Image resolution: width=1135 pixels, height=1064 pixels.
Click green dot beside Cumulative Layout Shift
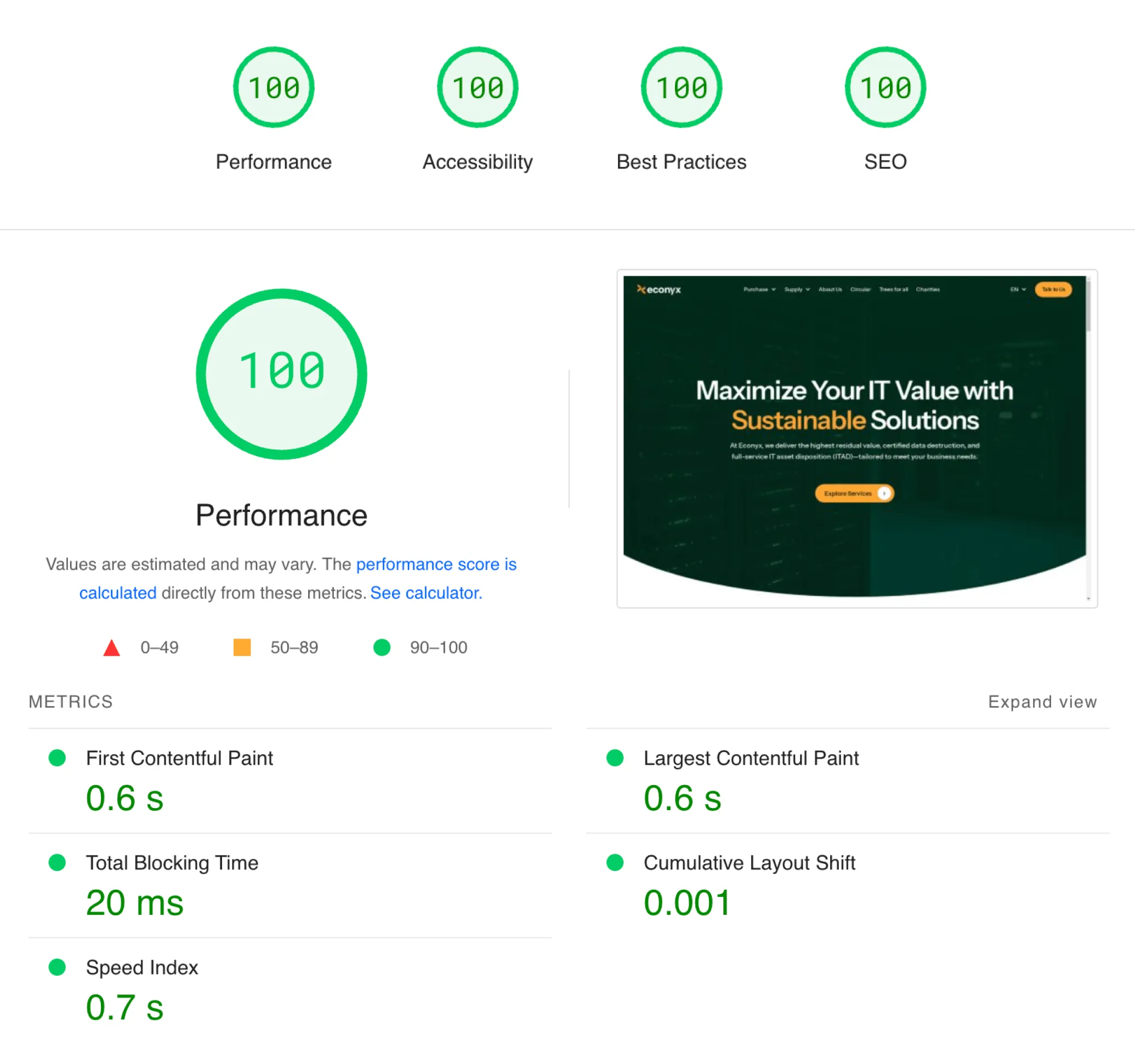pos(614,862)
